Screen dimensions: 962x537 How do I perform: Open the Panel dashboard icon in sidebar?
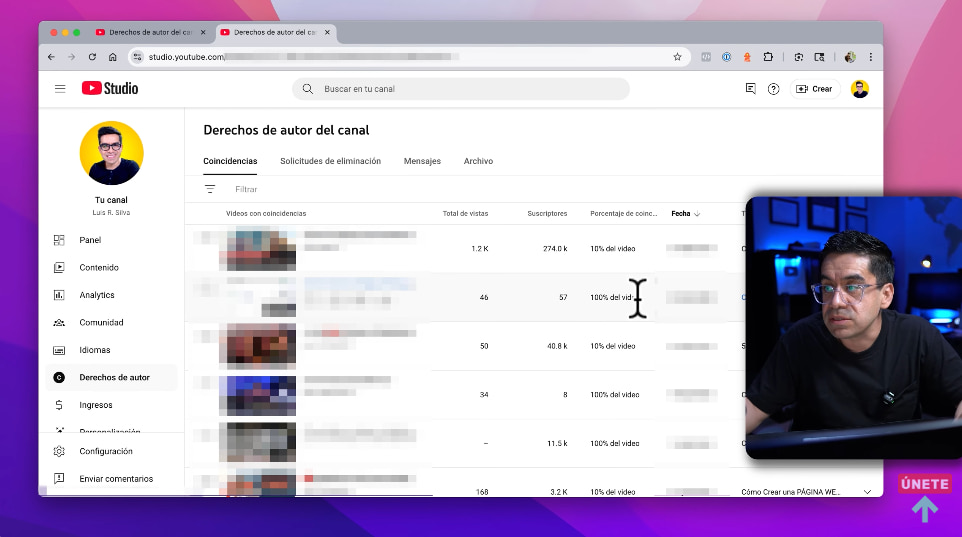[59, 240]
